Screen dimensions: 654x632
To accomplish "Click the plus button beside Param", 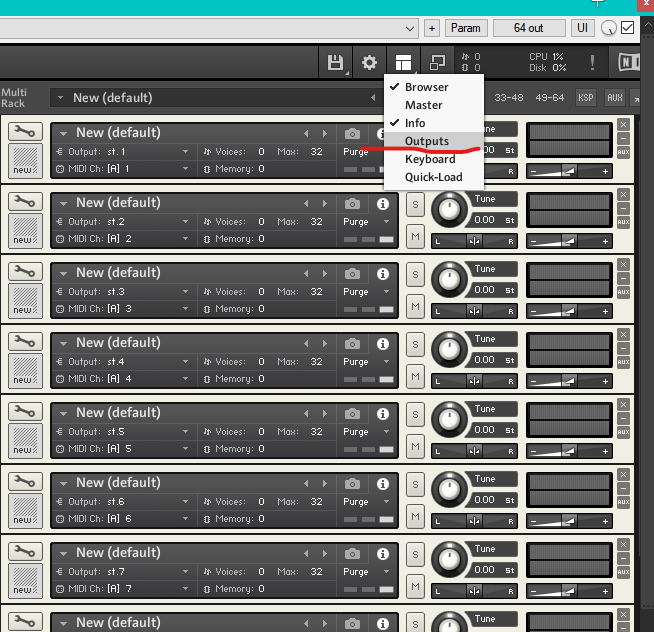I will (432, 28).
